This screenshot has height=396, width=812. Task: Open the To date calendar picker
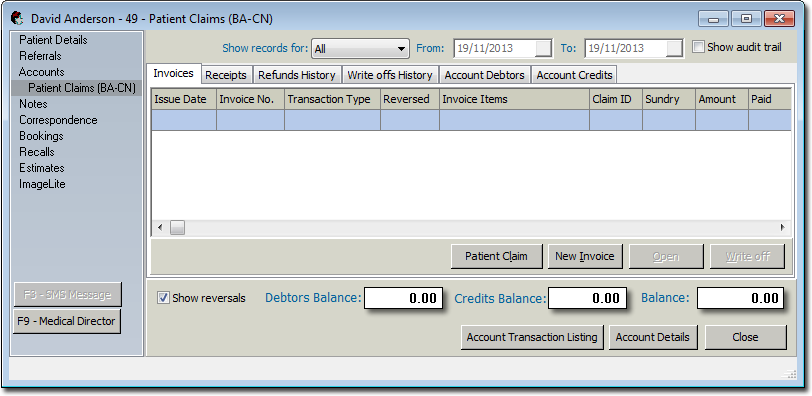pyautogui.click(x=674, y=48)
